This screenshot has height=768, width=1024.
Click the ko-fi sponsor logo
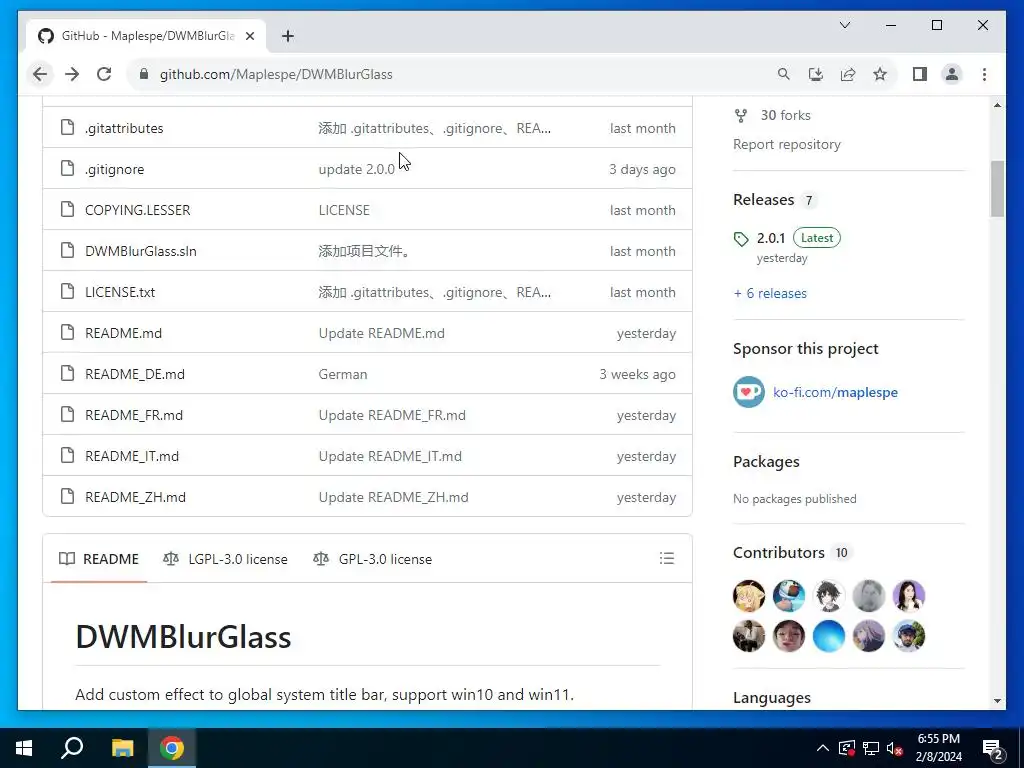(748, 392)
